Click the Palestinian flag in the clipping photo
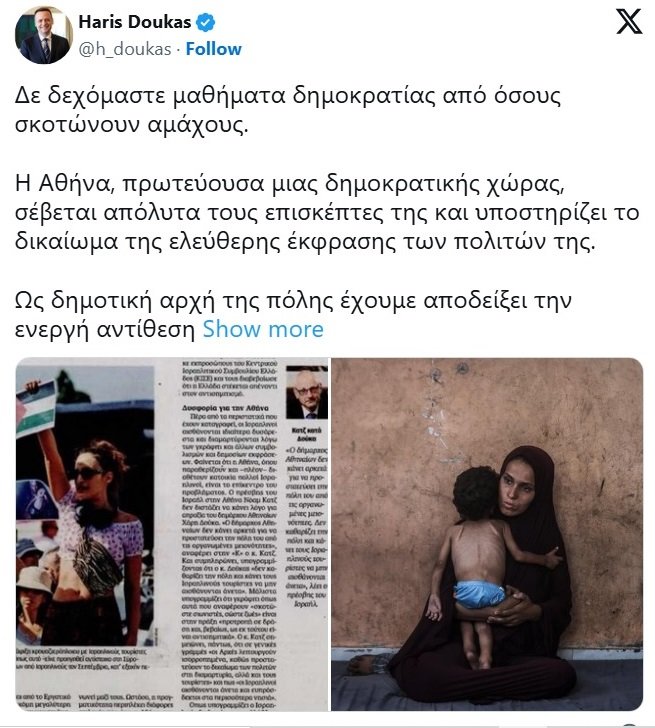 36,409
